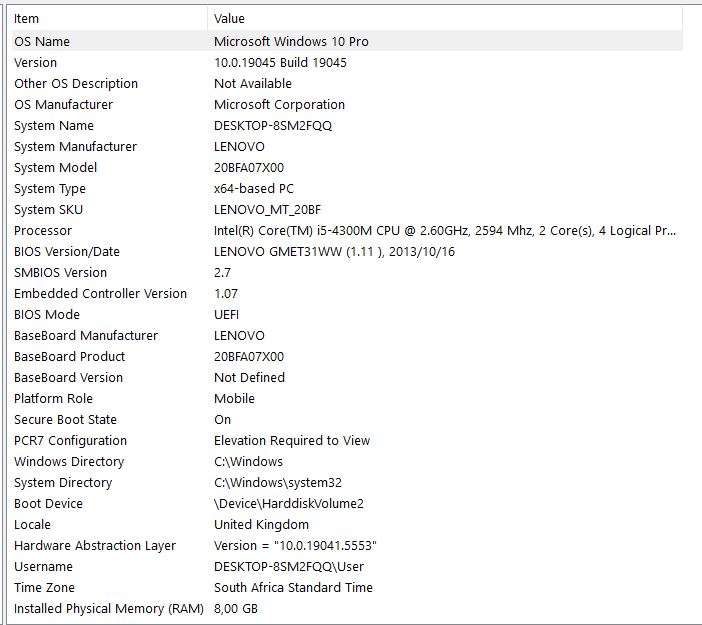Click the \Device\HarddiskVolume2 value
The image size is (702, 625).
pos(289,505)
